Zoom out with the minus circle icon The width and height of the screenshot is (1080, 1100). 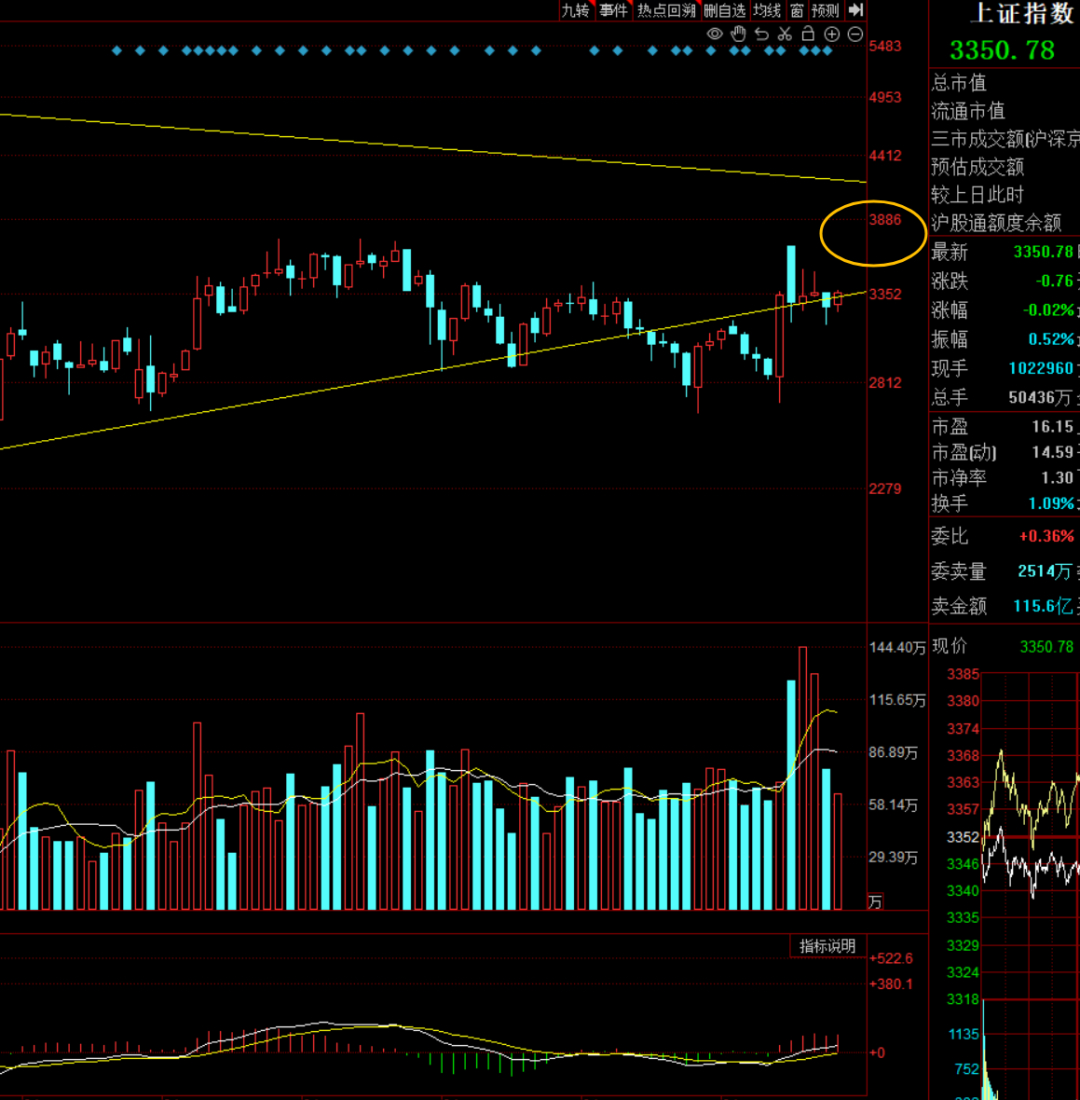tap(855, 34)
